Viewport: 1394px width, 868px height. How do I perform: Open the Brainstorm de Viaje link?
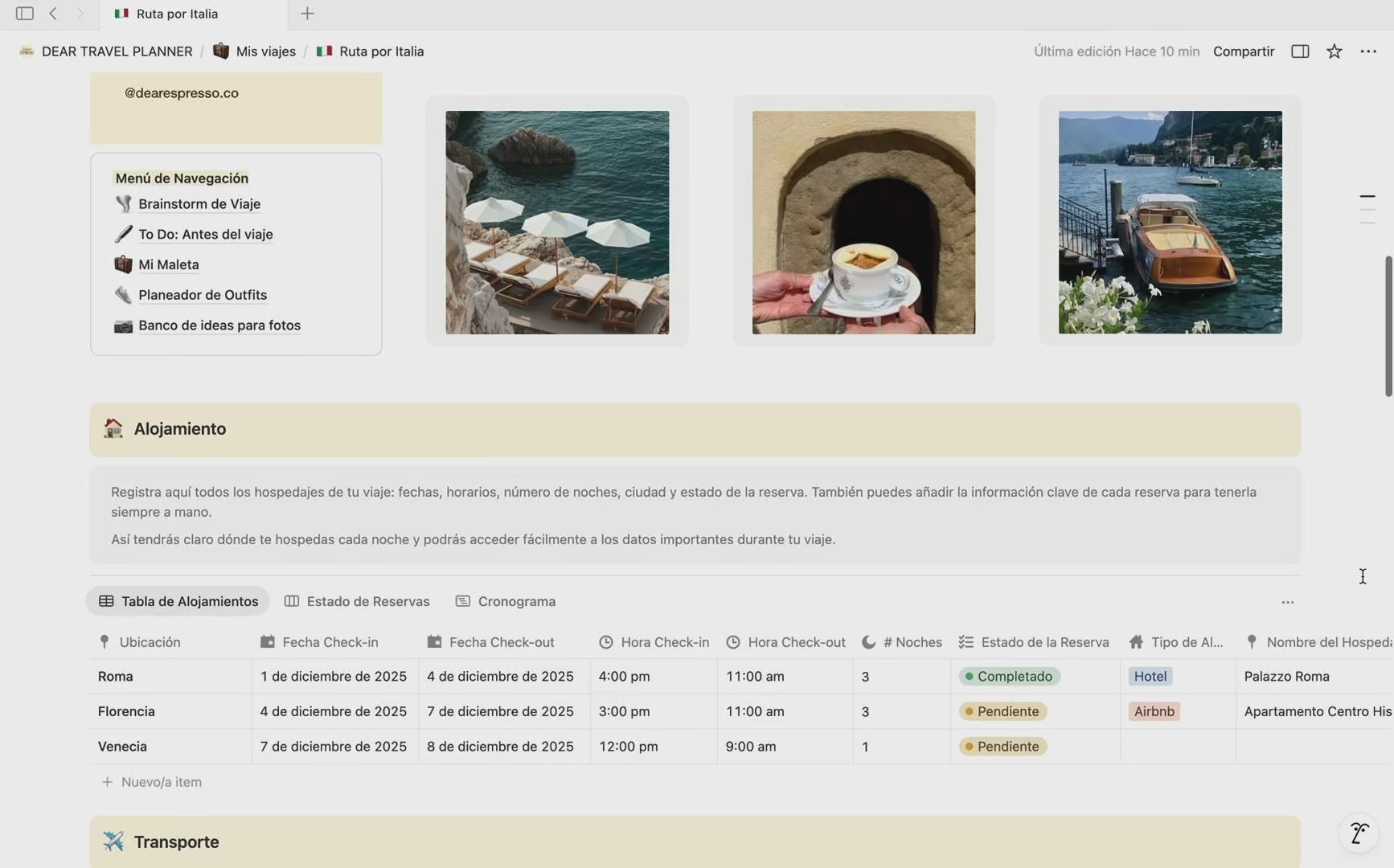199,204
